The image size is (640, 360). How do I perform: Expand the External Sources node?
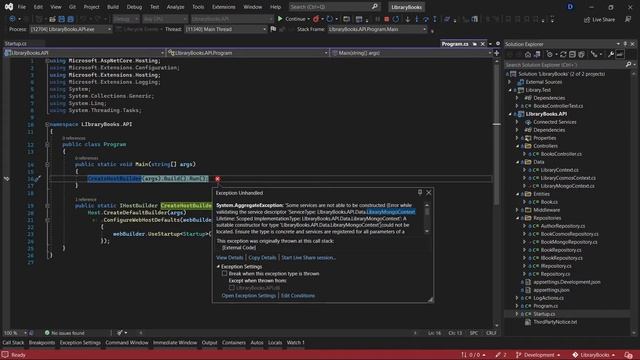509,82
